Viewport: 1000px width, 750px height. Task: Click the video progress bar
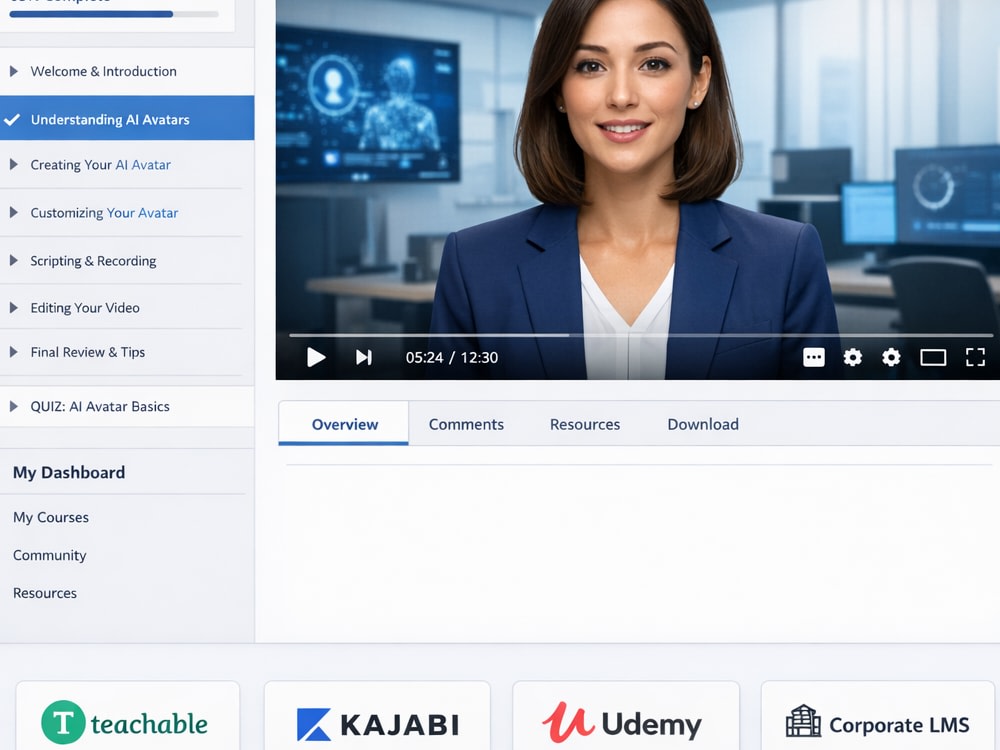click(x=640, y=335)
